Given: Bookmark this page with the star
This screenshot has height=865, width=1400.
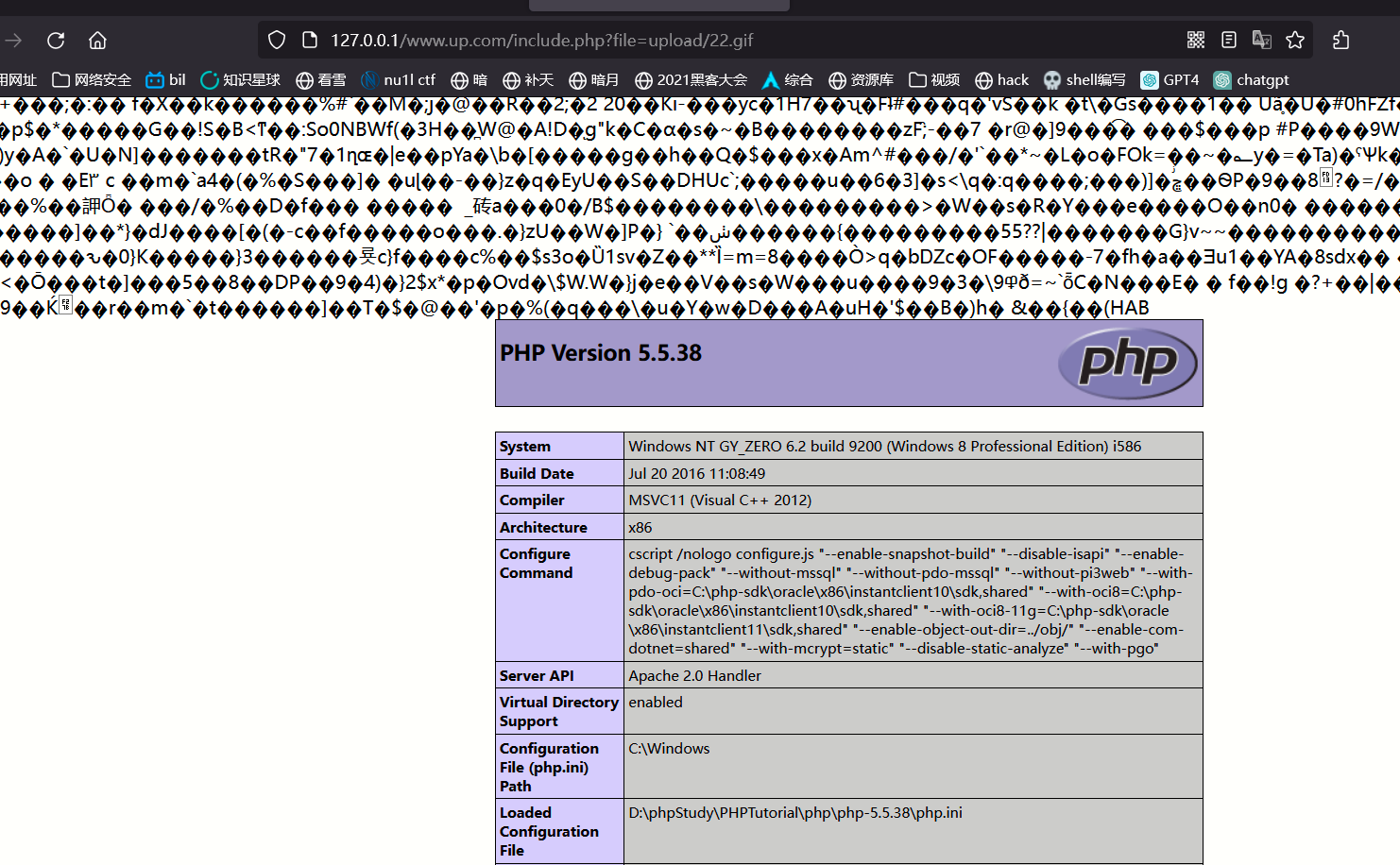Looking at the screenshot, I should (1295, 40).
